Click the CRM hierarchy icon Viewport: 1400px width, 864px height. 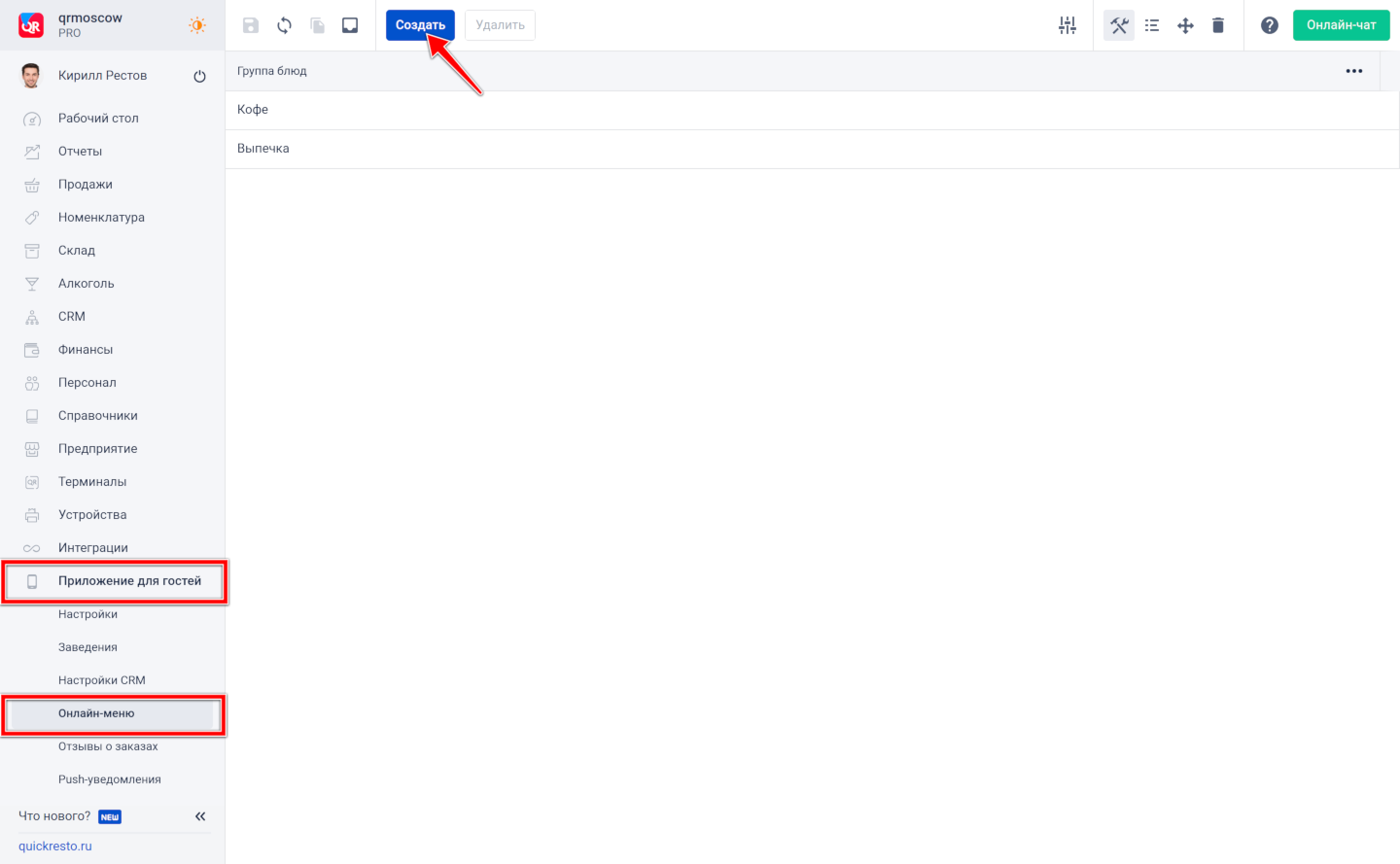tap(32, 318)
